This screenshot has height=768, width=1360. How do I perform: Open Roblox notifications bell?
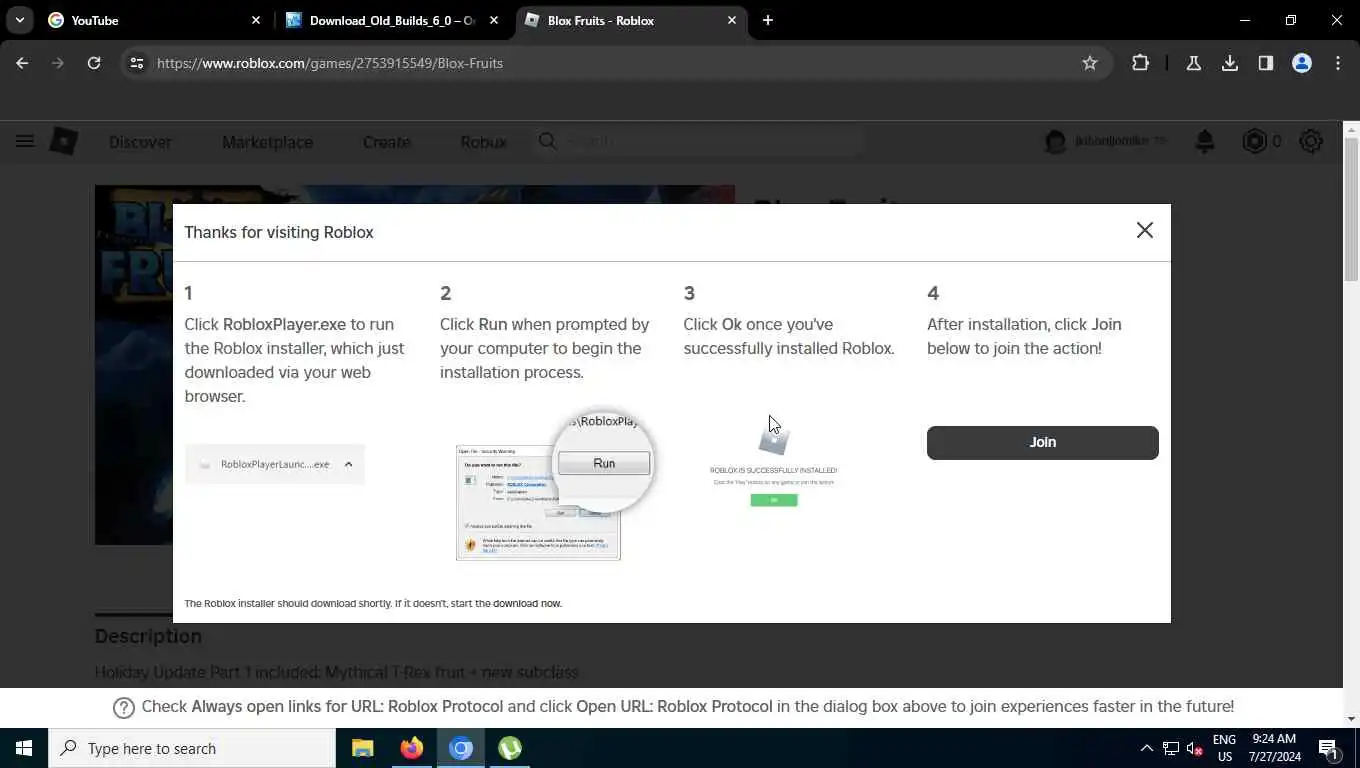click(x=1204, y=142)
